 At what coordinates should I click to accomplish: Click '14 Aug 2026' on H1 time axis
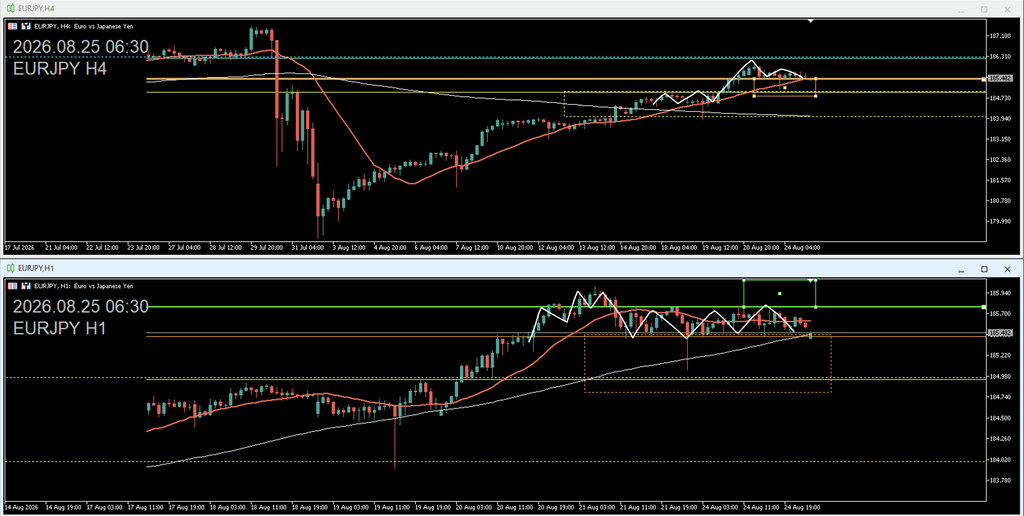[22, 507]
